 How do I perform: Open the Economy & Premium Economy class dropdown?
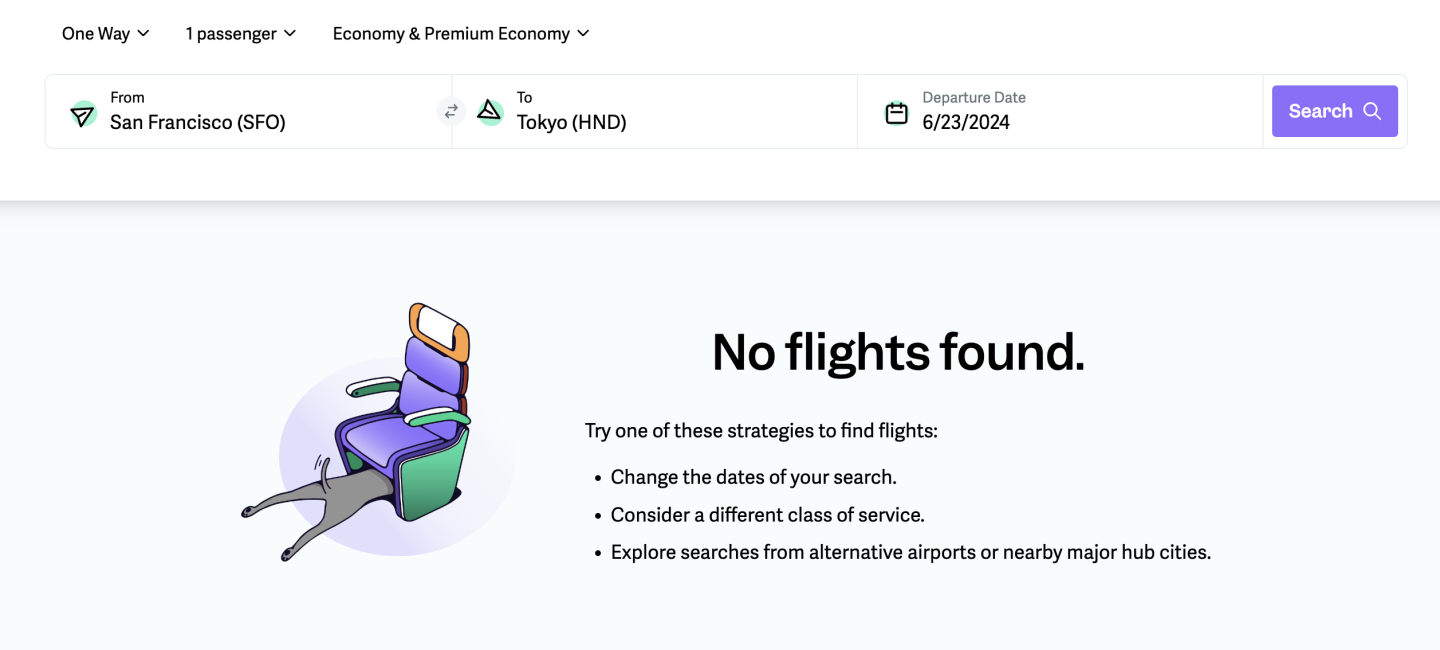(451, 33)
